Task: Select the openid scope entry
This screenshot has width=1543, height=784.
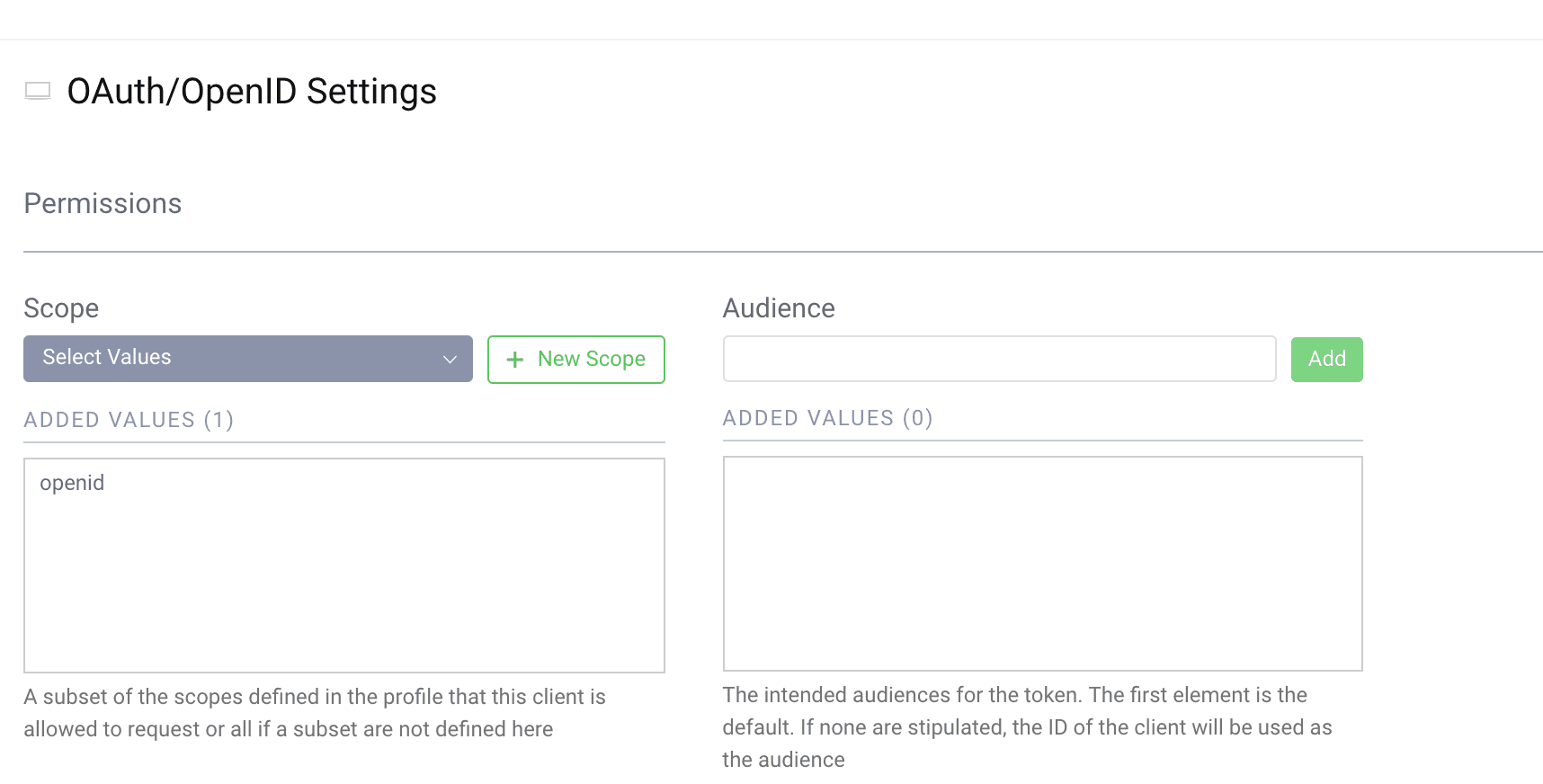Action: (72, 483)
